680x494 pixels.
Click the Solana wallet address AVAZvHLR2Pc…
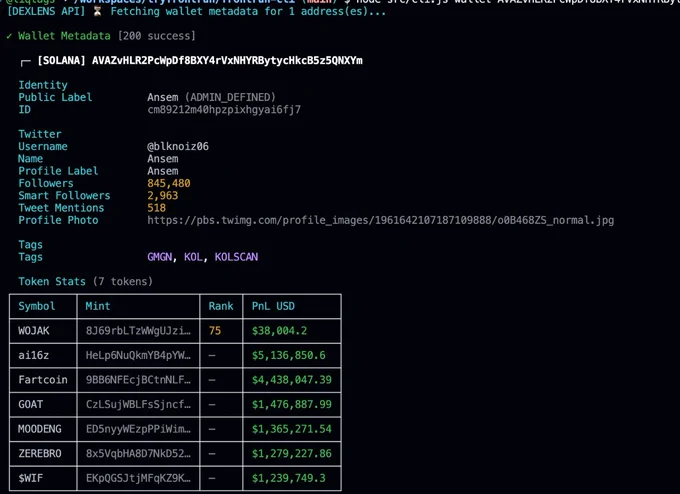coord(227,60)
